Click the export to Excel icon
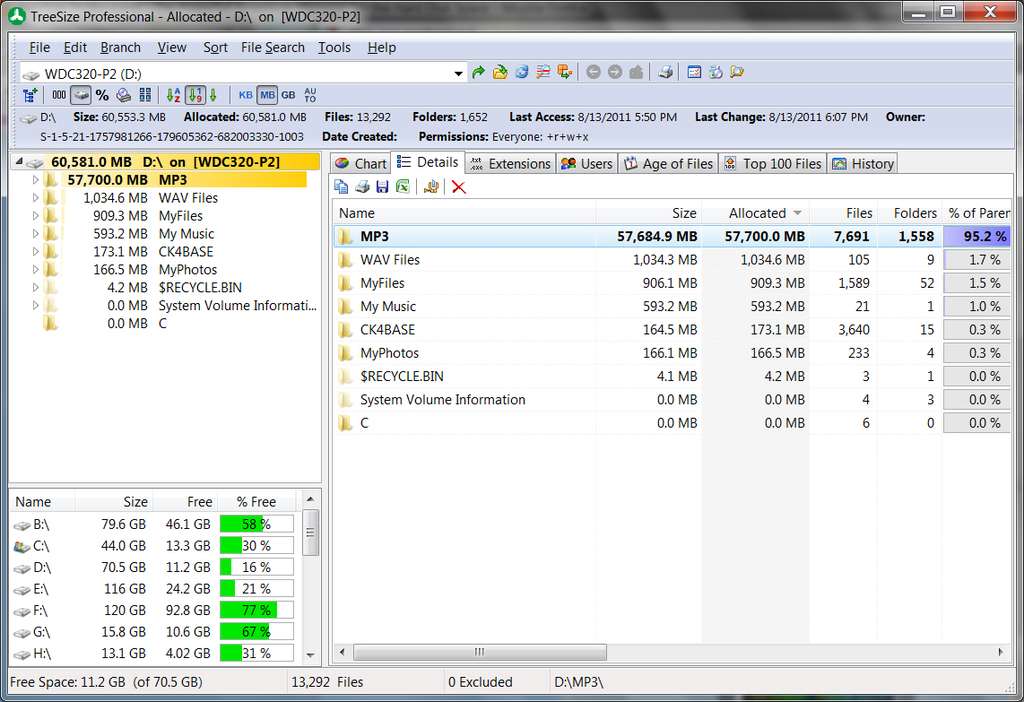 [403, 187]
